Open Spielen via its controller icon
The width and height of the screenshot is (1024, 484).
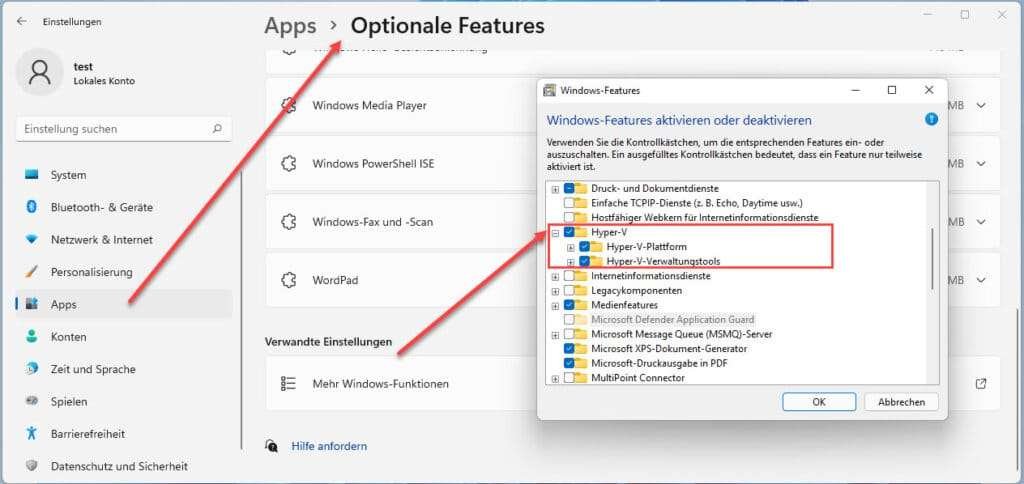coord(32,401)
